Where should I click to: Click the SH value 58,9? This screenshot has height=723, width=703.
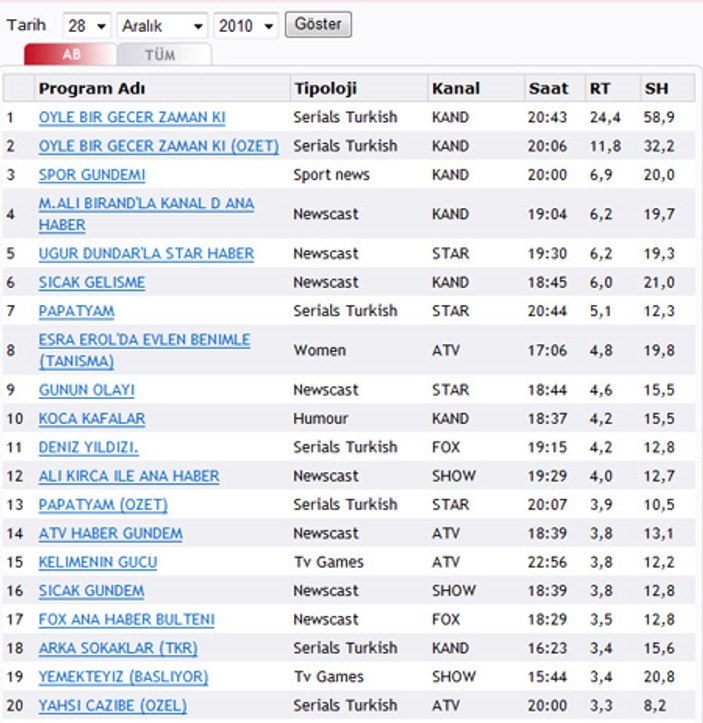click(659, 118)
